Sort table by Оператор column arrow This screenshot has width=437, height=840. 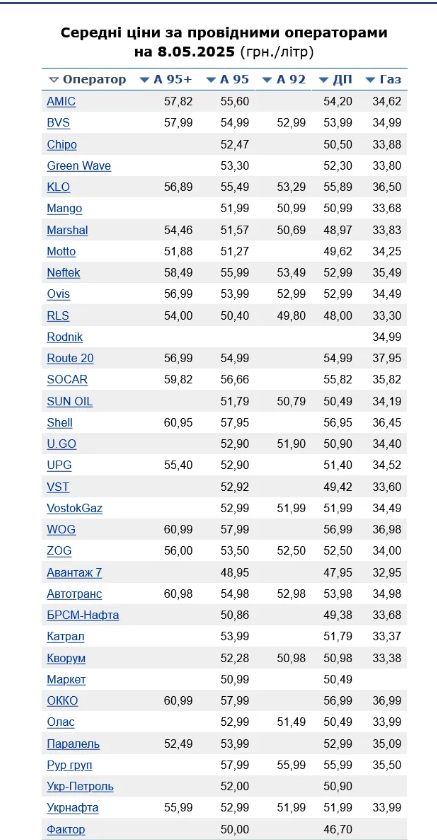pos(53,80)
